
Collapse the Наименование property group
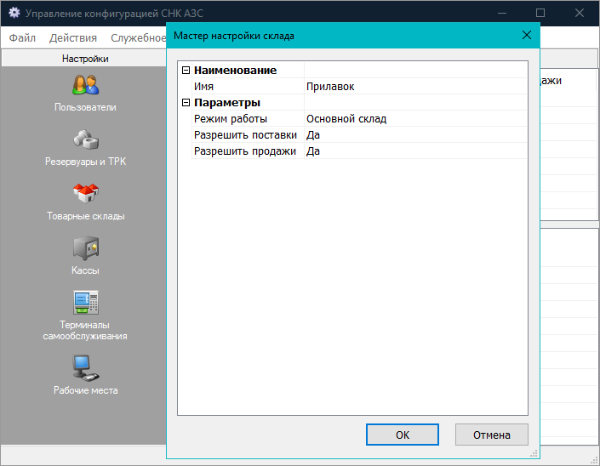coord(185,70)
